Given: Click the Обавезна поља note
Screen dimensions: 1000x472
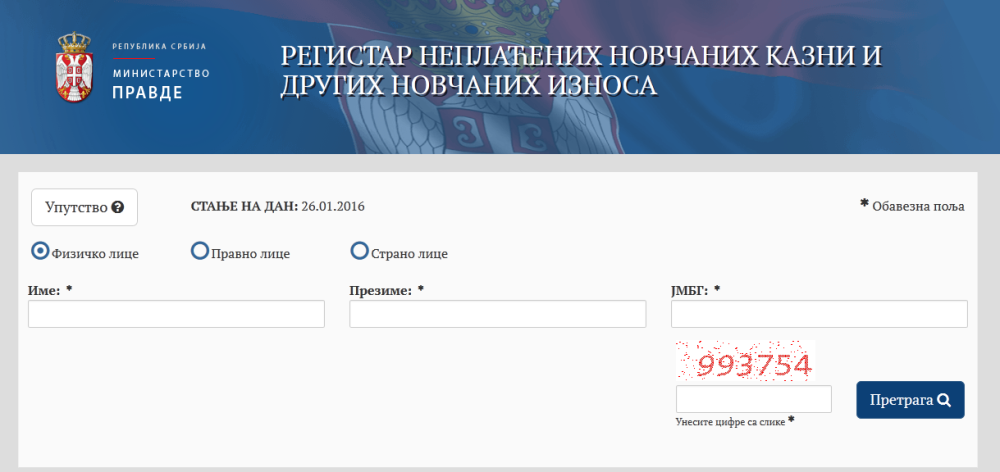Looking at the screenshot, I should click(912, 205).
